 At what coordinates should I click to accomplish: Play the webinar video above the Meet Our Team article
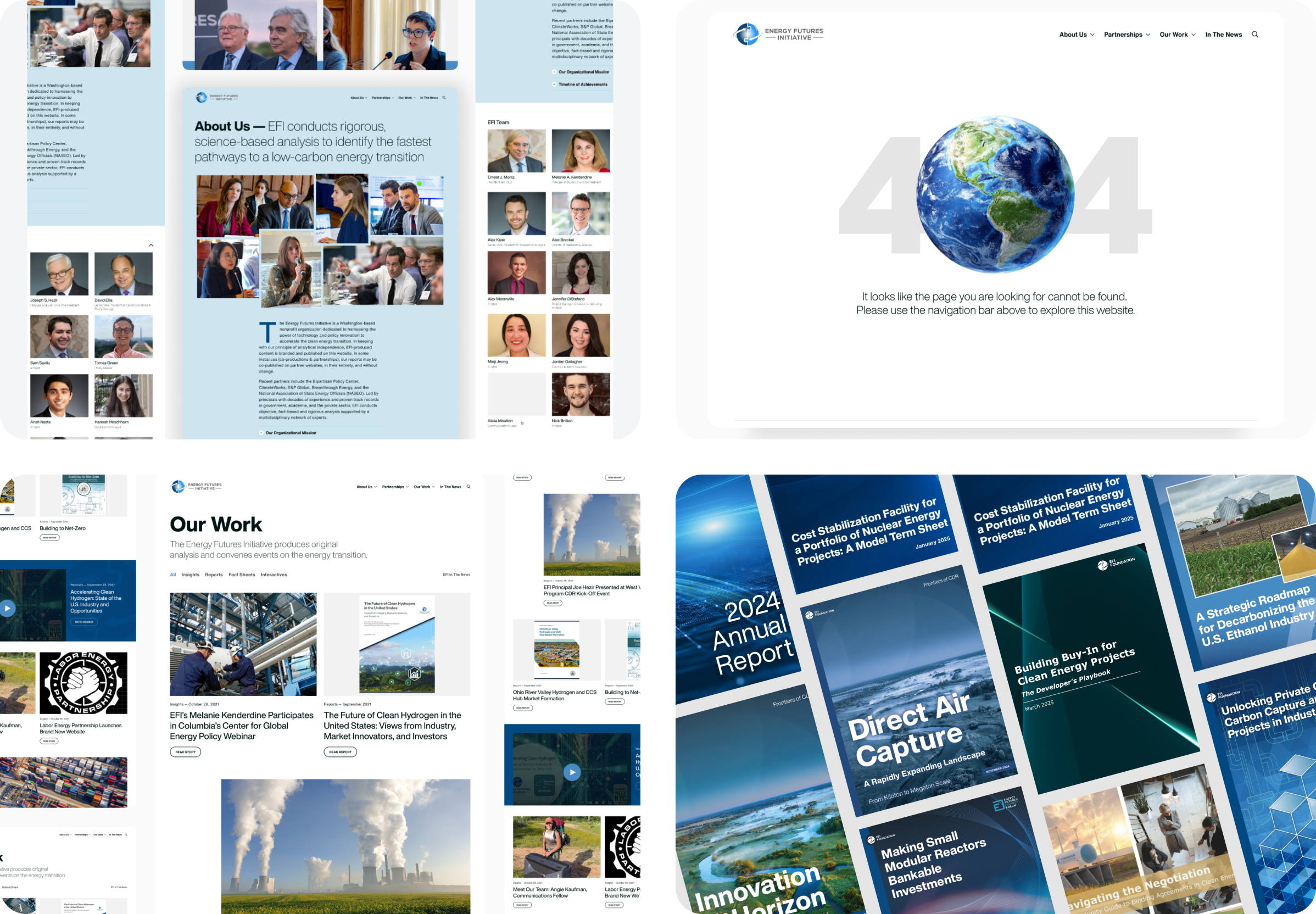[572, 772]
